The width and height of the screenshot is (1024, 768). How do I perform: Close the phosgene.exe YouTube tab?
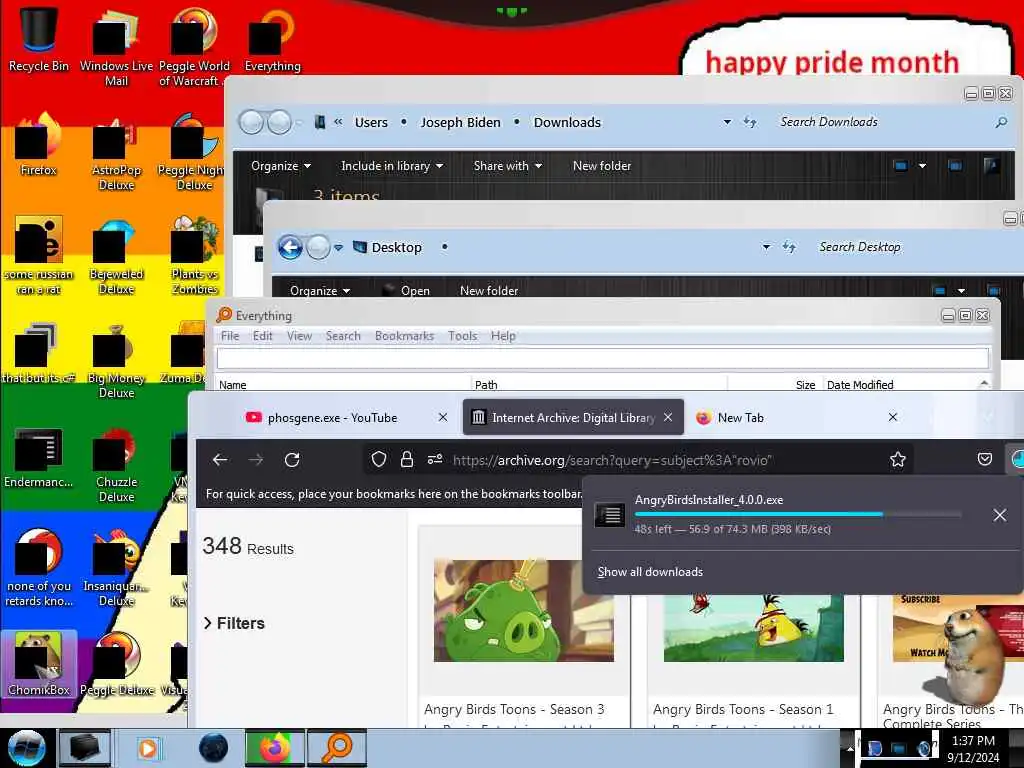(x=443, y=417)
